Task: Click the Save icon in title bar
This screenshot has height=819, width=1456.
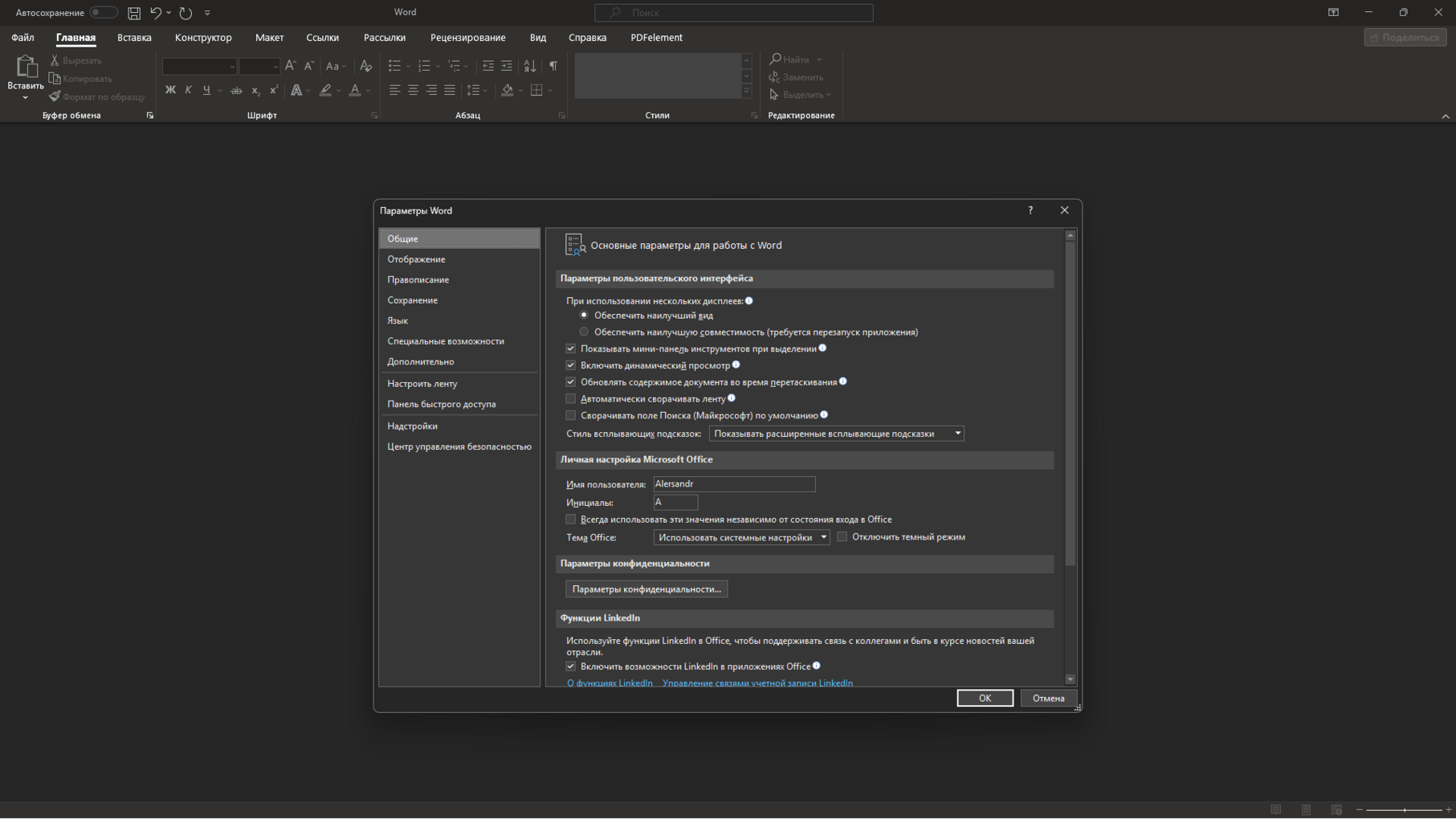Action: pyautogui.click(x=134, y=13)
